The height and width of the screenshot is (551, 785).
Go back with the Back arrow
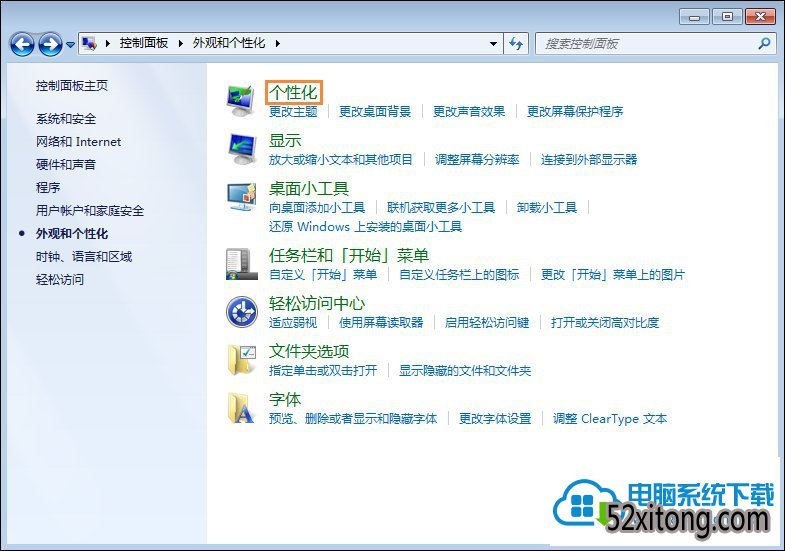pyautogui.click(x=22, y=44)
